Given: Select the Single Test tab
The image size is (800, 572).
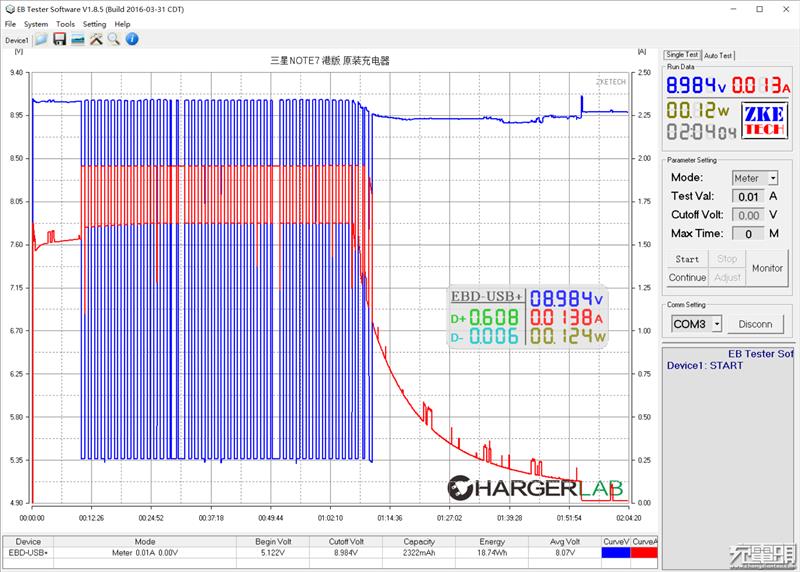Looking at the screenshot, I should 682,54.
